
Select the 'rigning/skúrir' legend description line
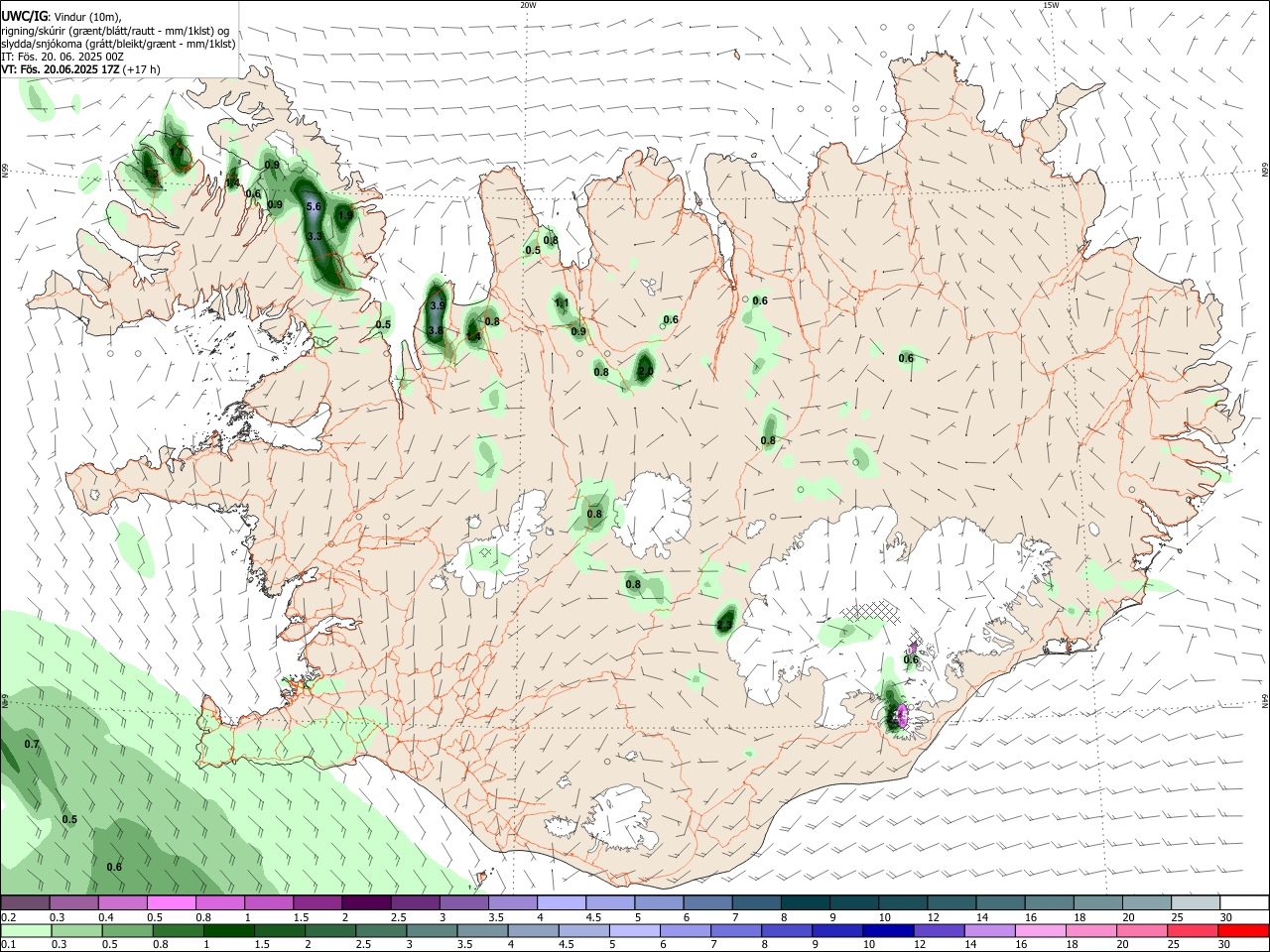click(x=115, y=31)
